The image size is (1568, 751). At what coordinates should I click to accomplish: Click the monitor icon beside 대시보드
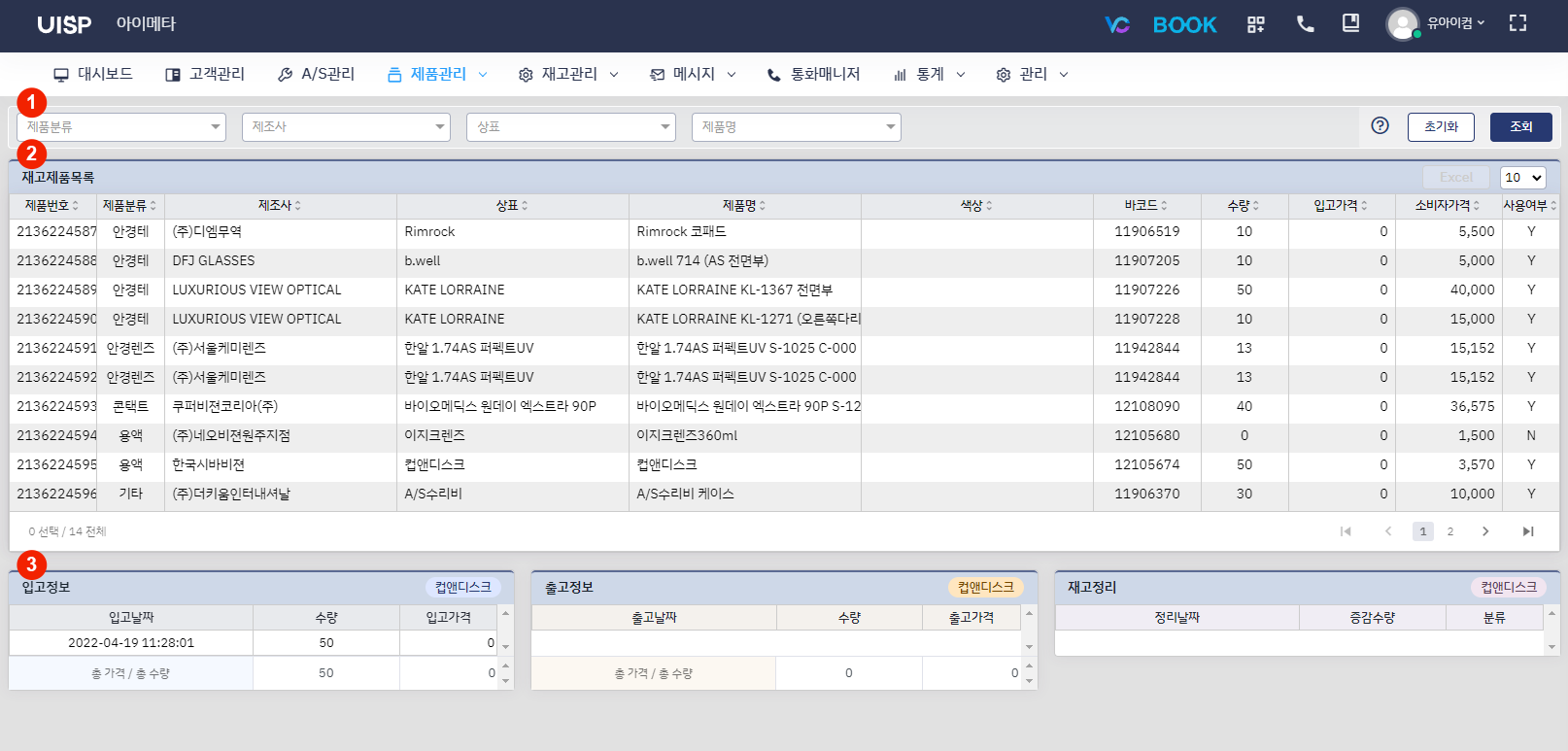(x=61, y=75)
